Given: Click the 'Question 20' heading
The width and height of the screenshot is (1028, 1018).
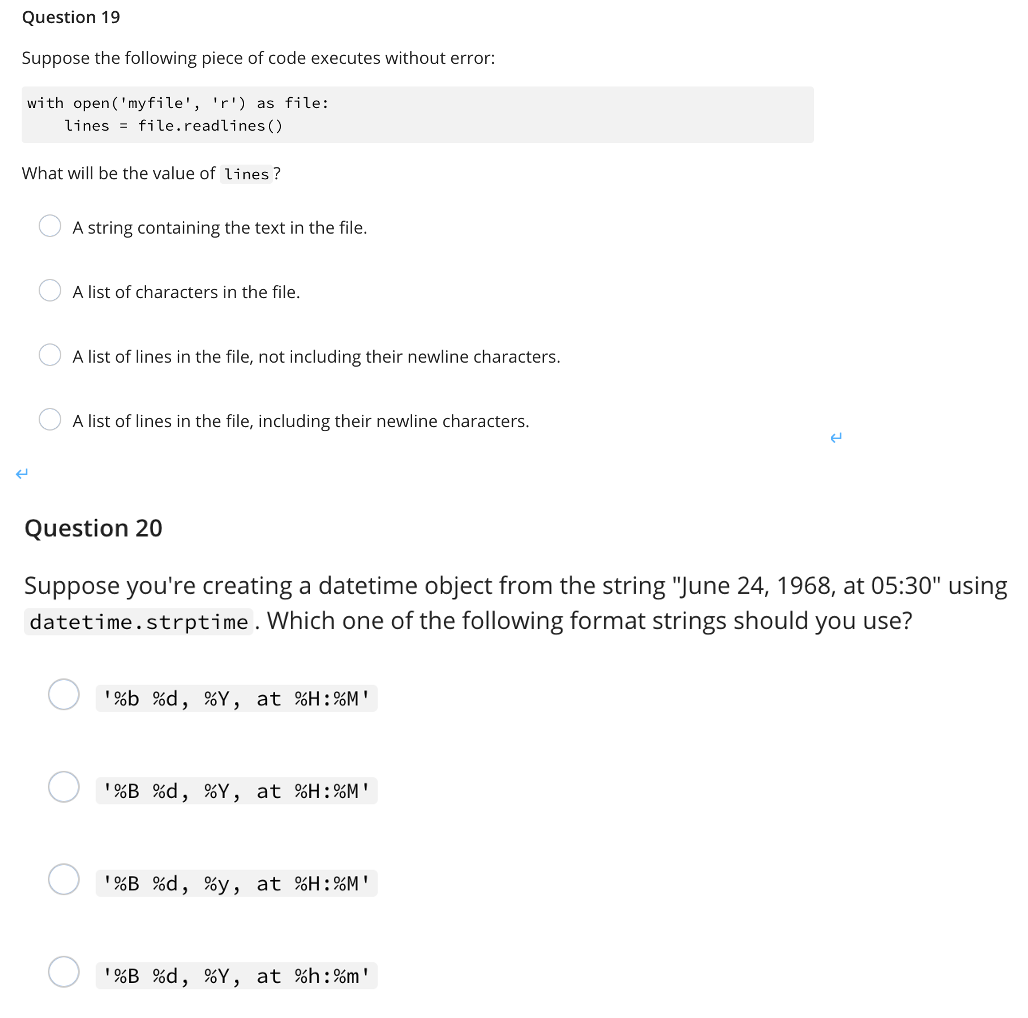Looking at the screenshot, I should coord(93,528).
